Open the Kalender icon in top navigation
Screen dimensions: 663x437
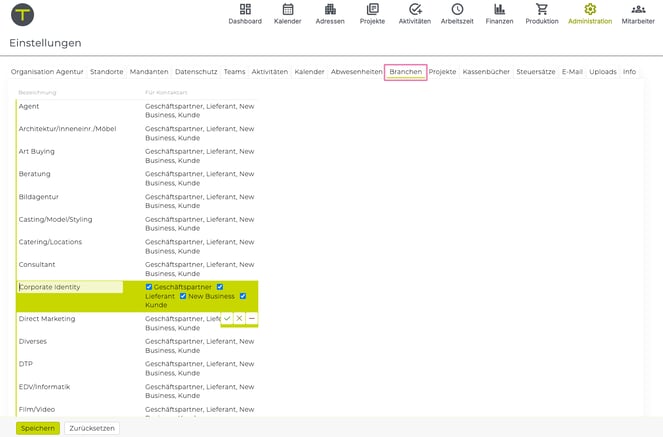288,9
